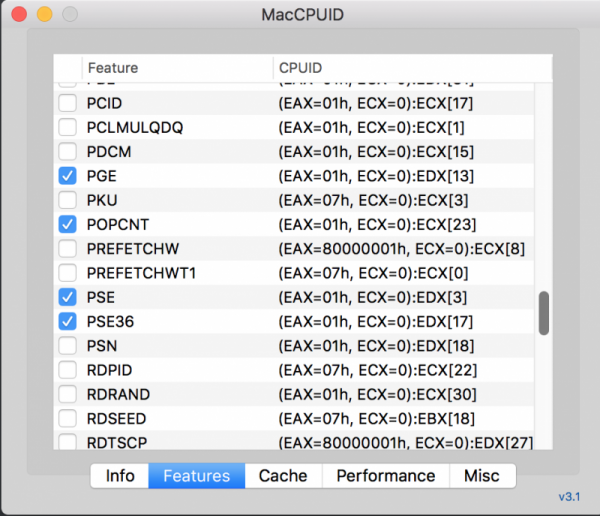Select the Misc tab
This screenshot has width=600, height=516.
483,476
